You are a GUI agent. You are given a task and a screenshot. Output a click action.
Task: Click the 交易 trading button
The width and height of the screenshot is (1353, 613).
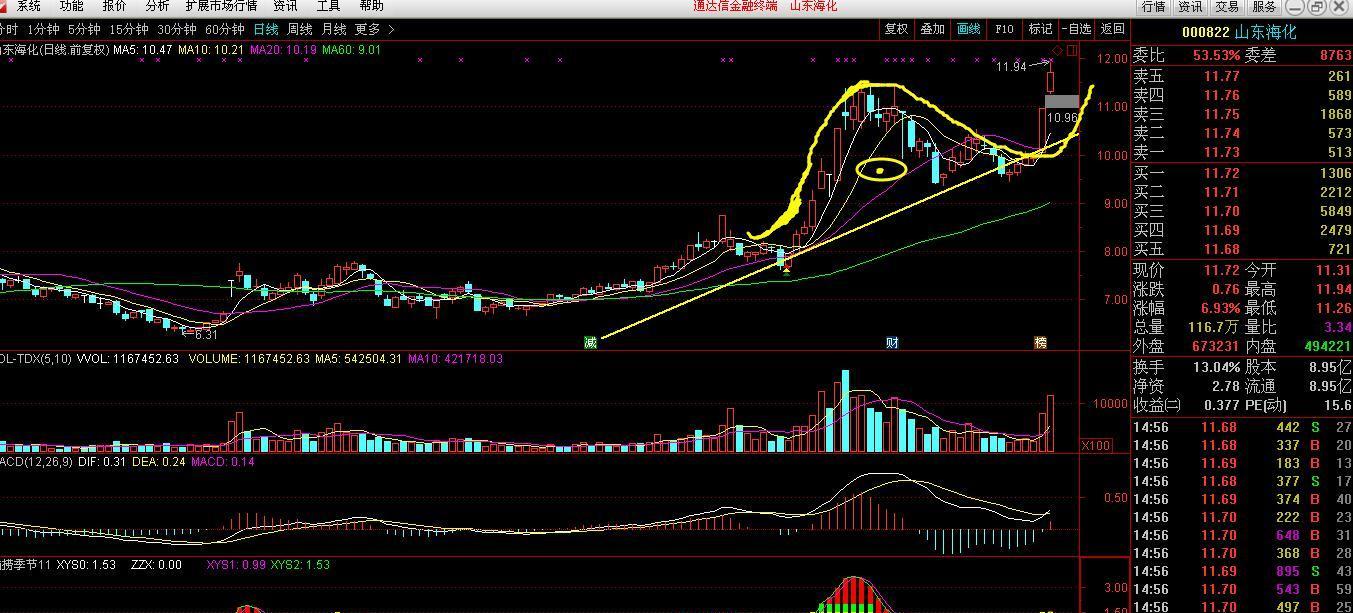coord(1226,6)
